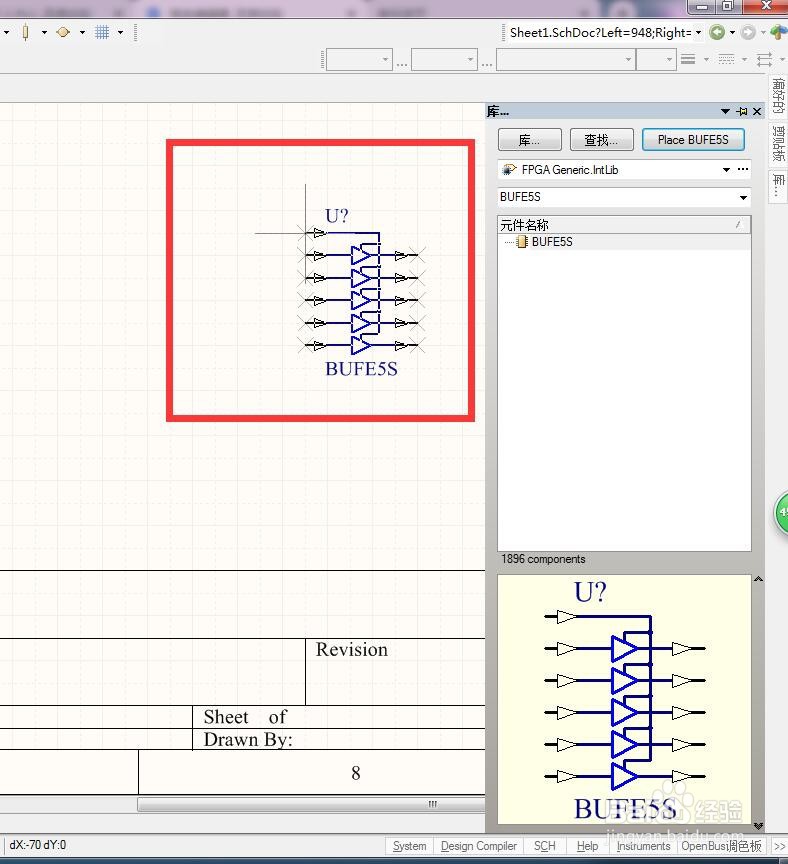Click the Revision title block field

352,650
